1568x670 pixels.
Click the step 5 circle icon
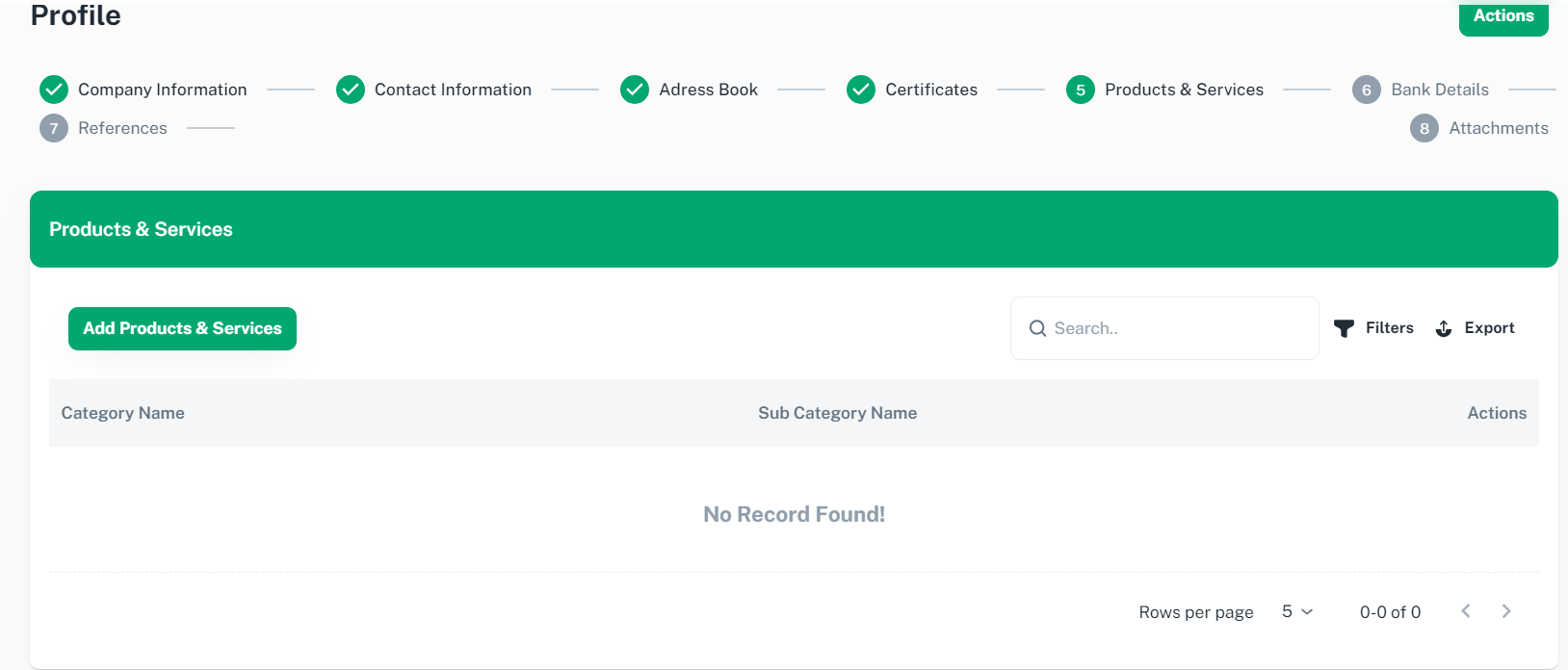[x=1081, y=90]
